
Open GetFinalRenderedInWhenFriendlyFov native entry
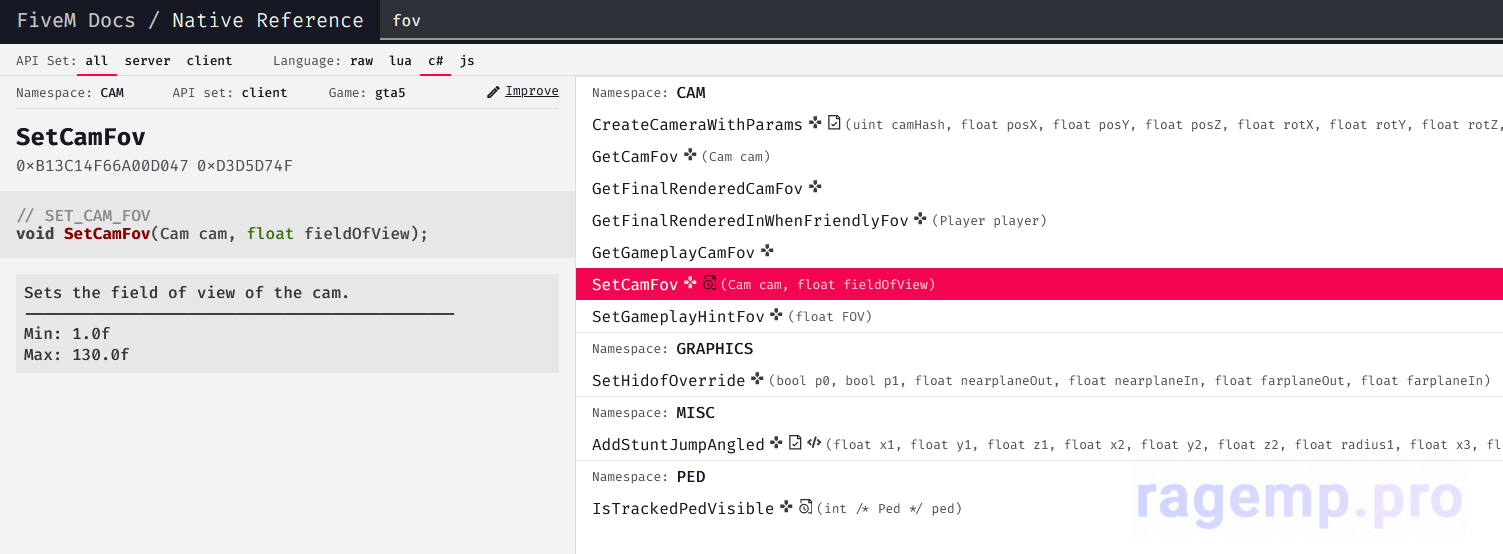click(750, 220)
